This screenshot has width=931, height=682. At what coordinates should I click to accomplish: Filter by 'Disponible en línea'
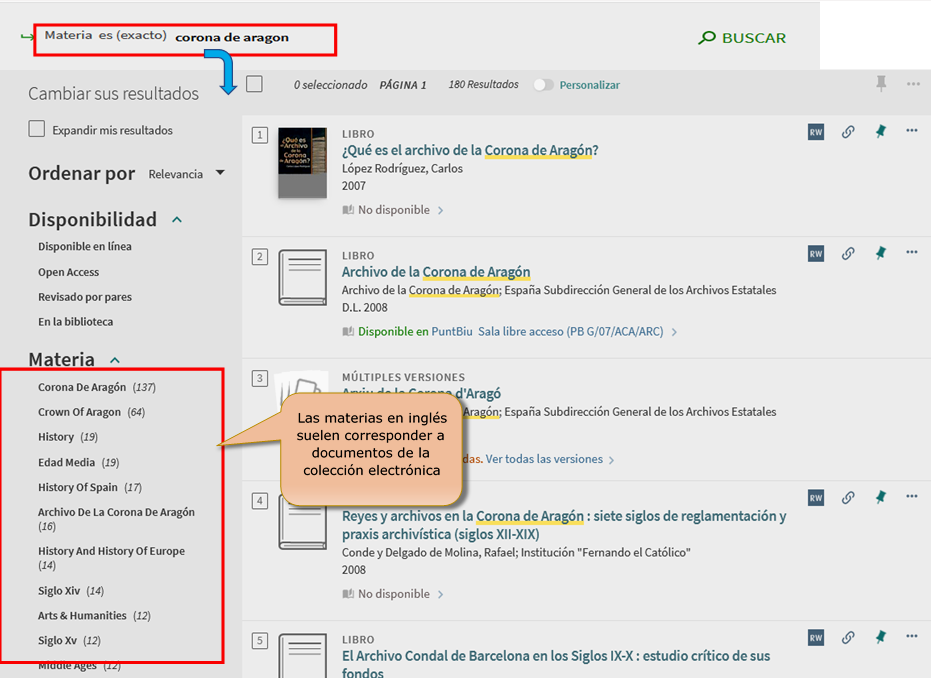85,246
